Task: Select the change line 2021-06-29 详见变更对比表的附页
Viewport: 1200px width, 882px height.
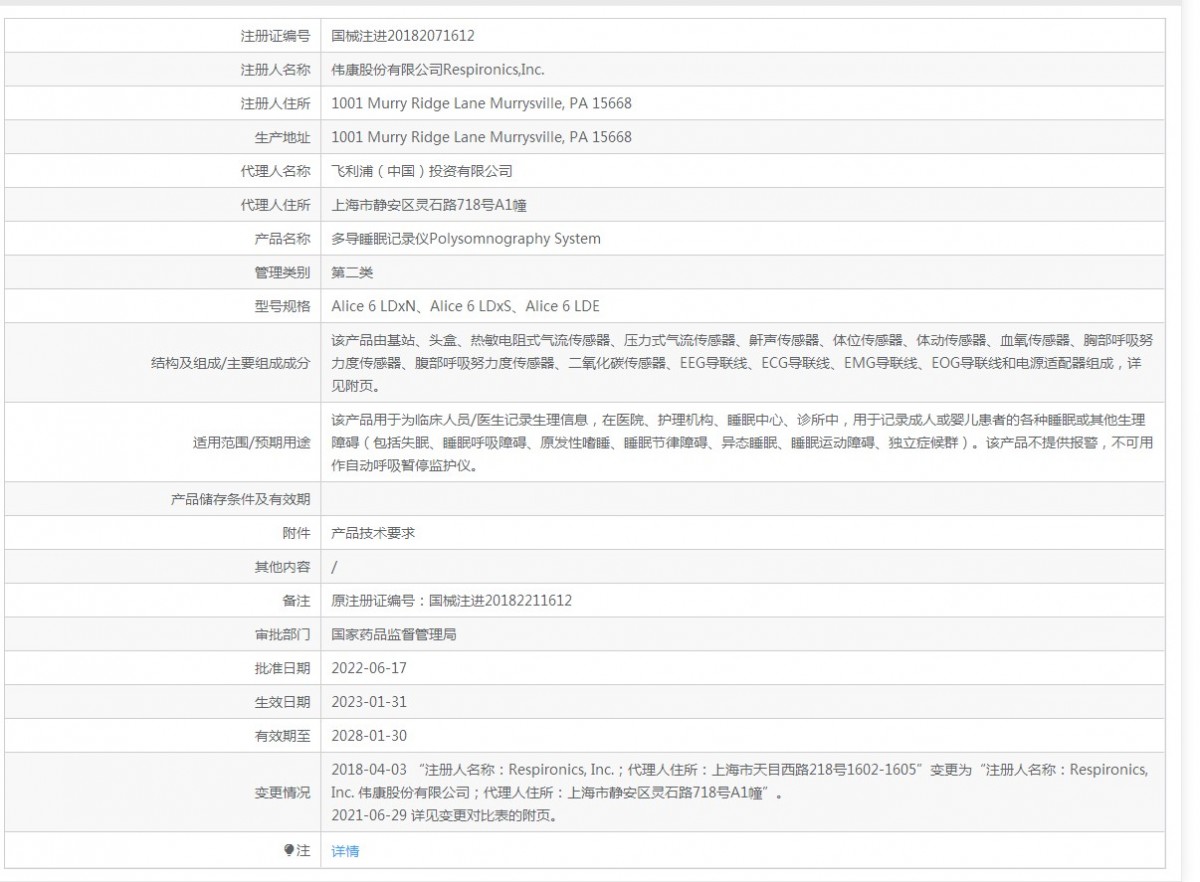Action: tap(444, 815)
